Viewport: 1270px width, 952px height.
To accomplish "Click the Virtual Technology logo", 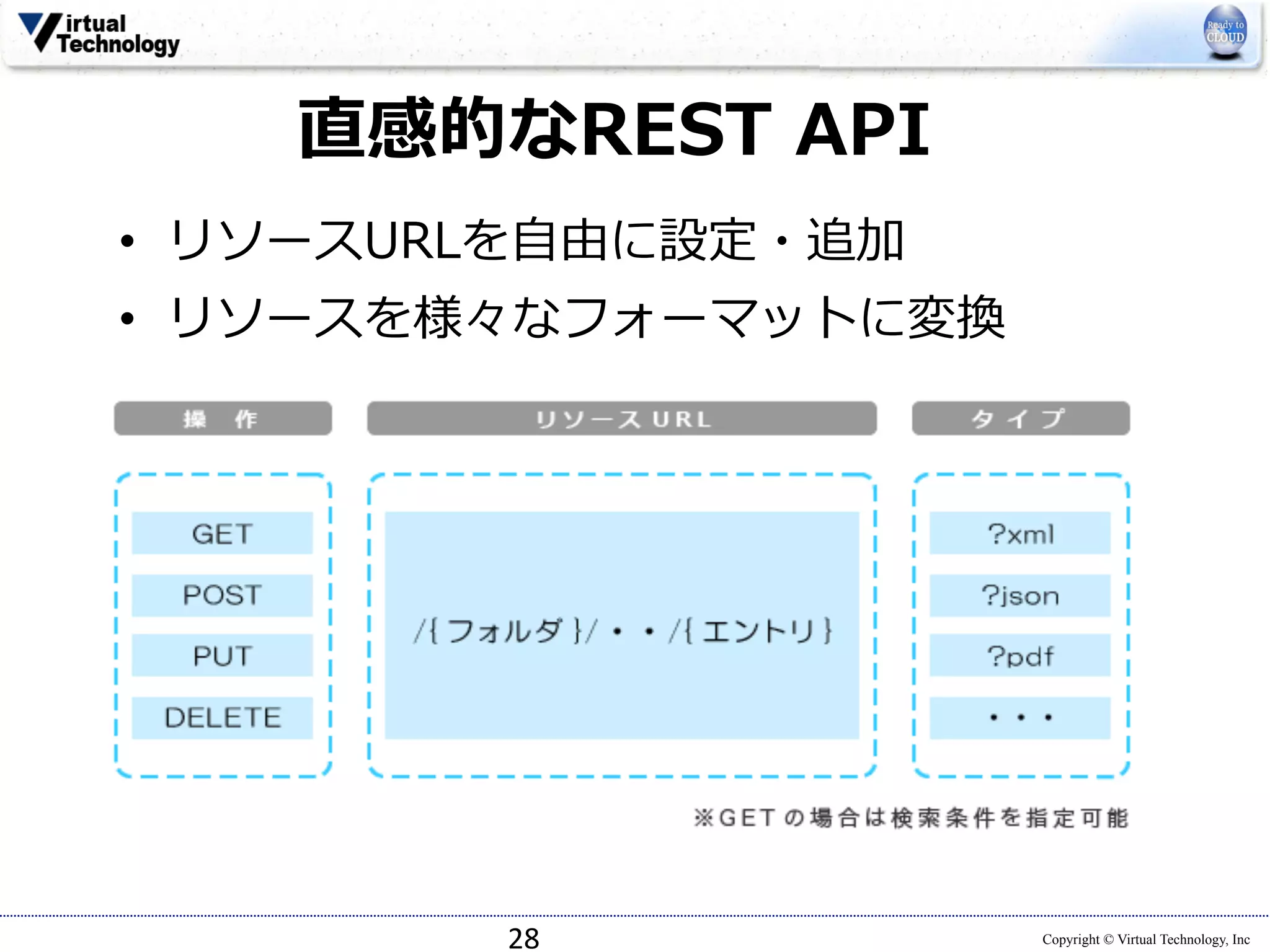I will coord(99,34).
